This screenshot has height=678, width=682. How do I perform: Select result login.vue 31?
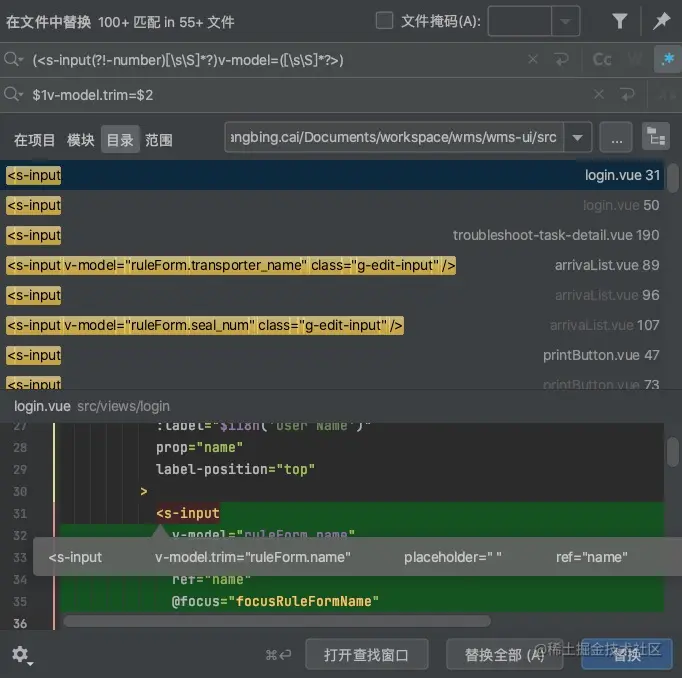tap(332, 175)
